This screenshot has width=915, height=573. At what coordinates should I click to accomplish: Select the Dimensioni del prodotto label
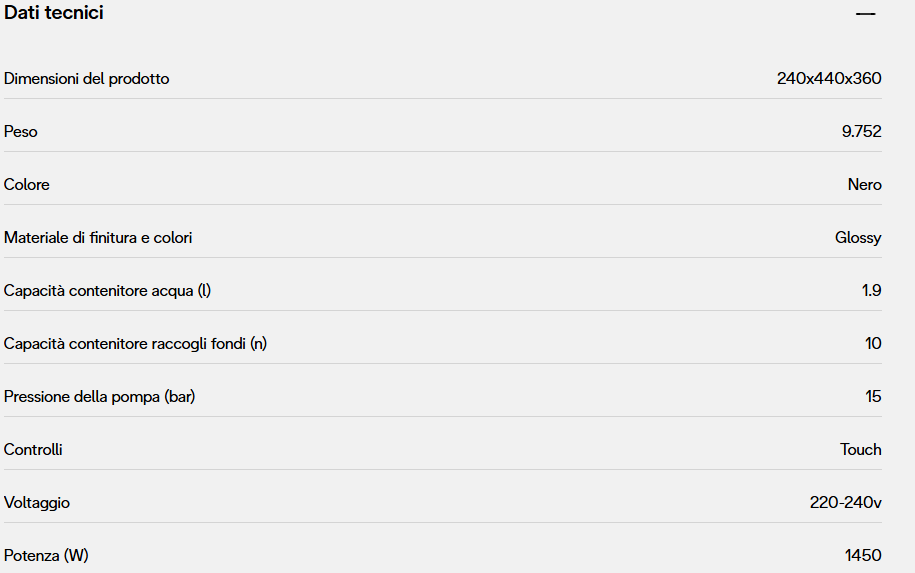[87, 78]
